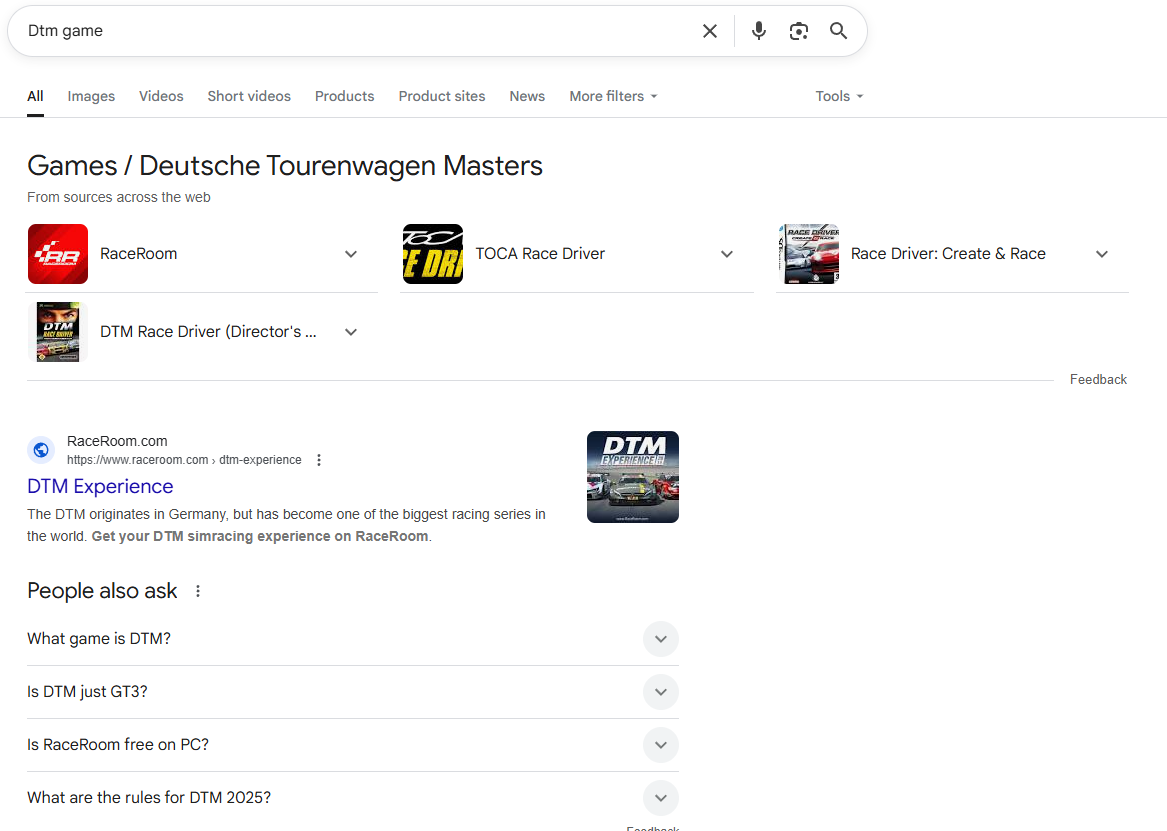
Task: Click the RaceRoom game title text
Action: (138, 254)
